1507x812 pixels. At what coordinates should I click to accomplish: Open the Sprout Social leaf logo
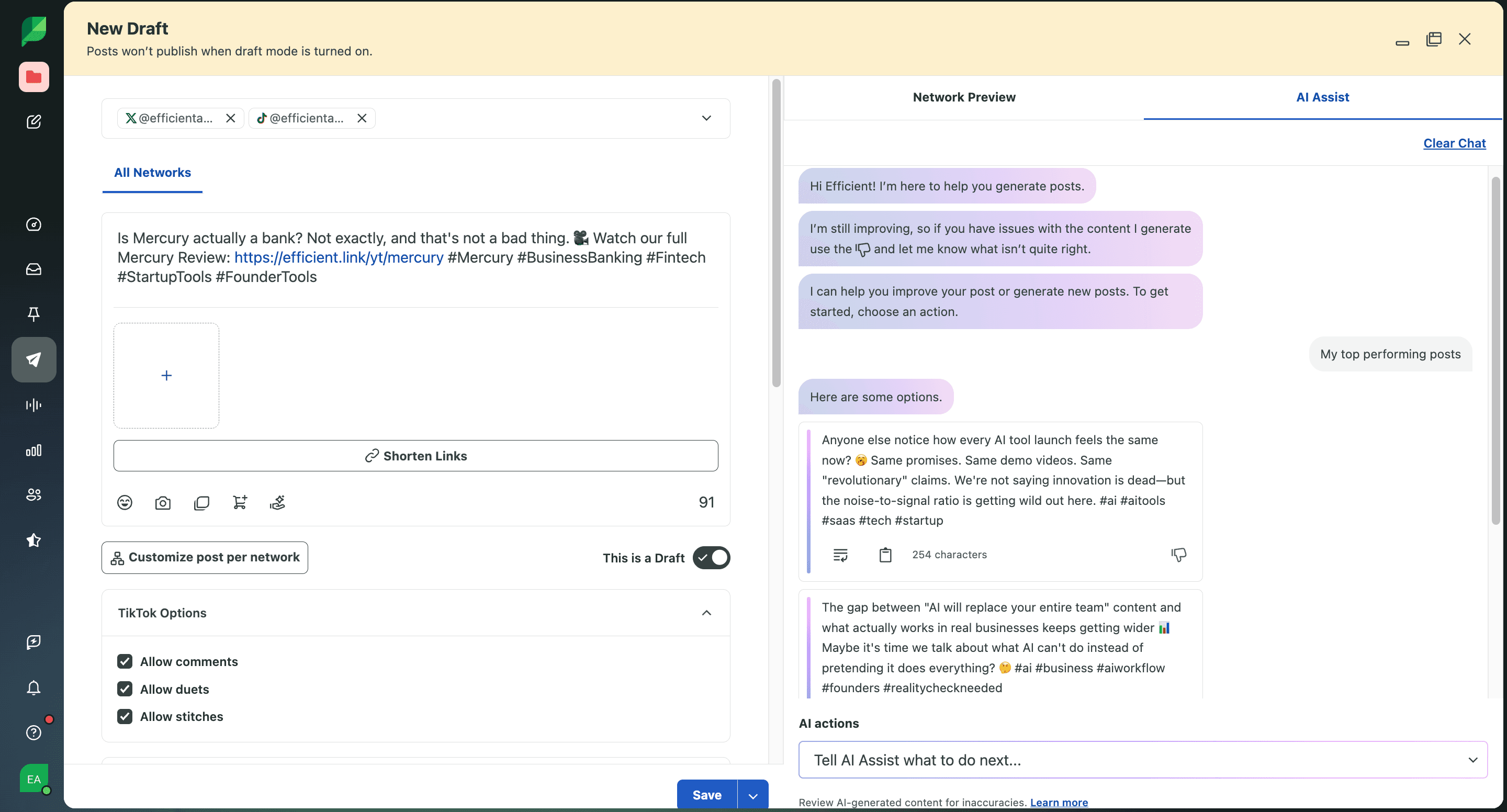pyautogui.click(x=33, y=30)
